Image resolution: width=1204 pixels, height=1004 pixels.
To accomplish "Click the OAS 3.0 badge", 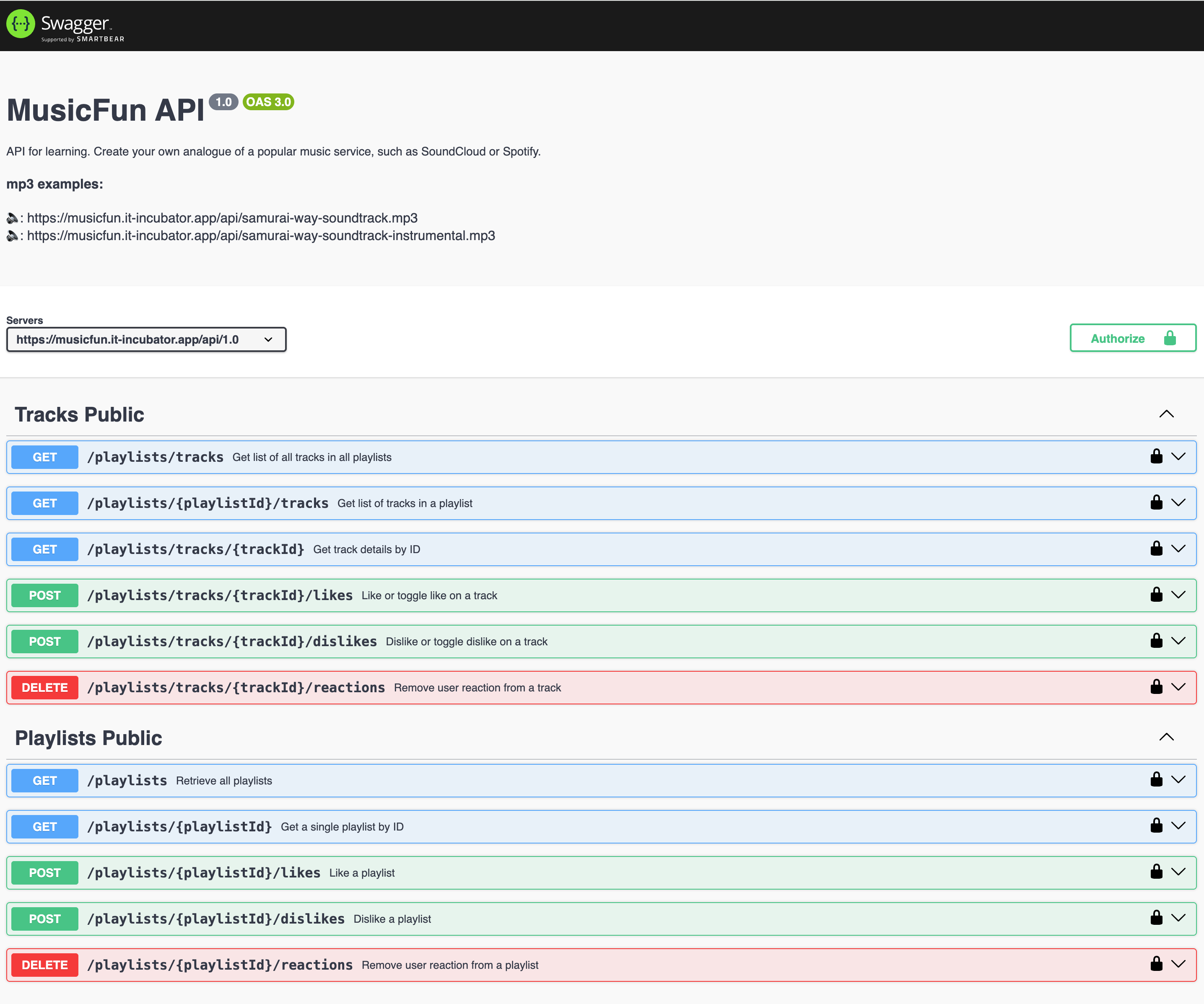I will (268, 102).
